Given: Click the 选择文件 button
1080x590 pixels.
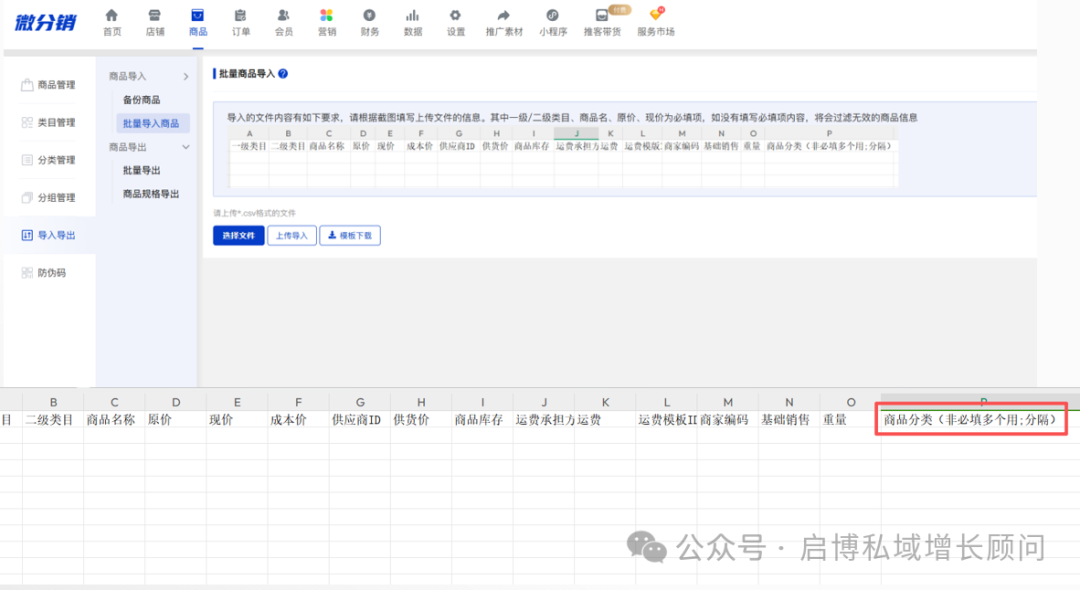Looking at the screenshot, I should [238, 236].
